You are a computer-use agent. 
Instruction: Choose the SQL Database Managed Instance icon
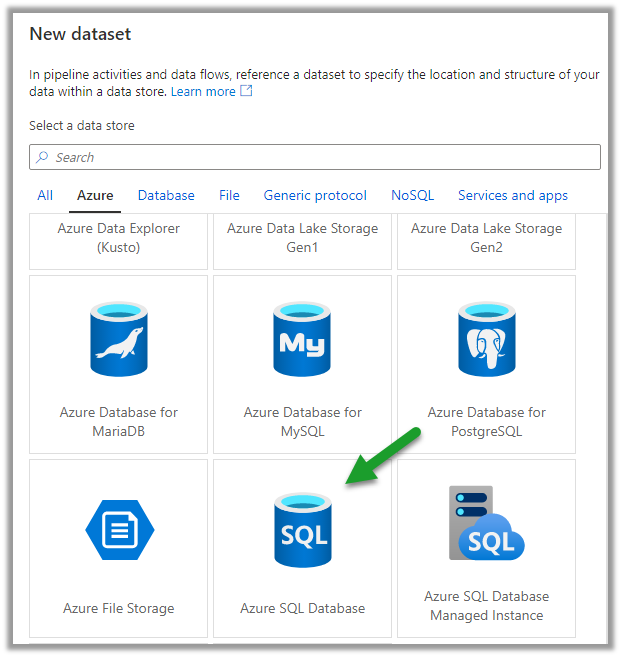click(486, 524)
